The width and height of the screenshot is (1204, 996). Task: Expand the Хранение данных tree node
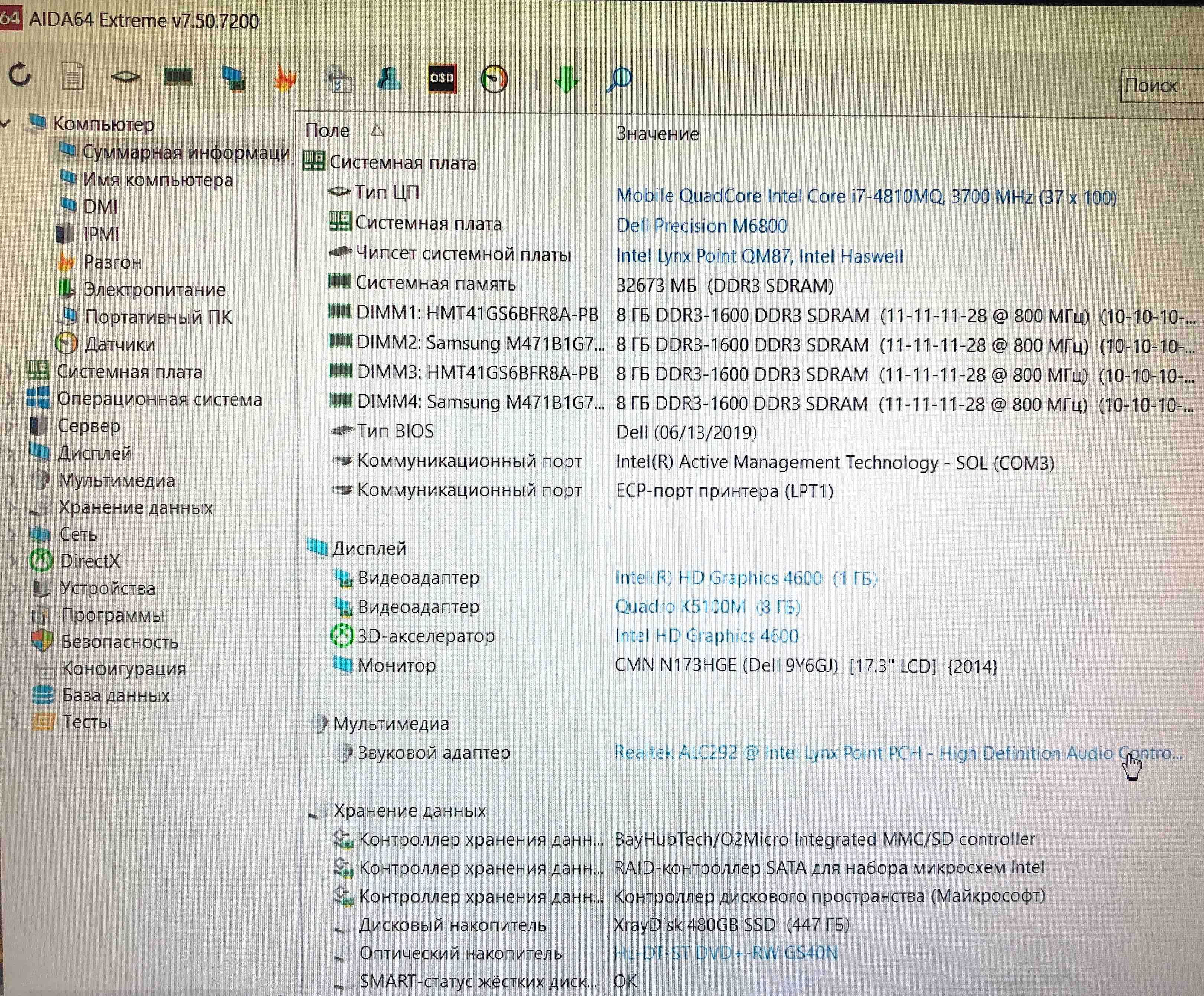coord(12,507)
